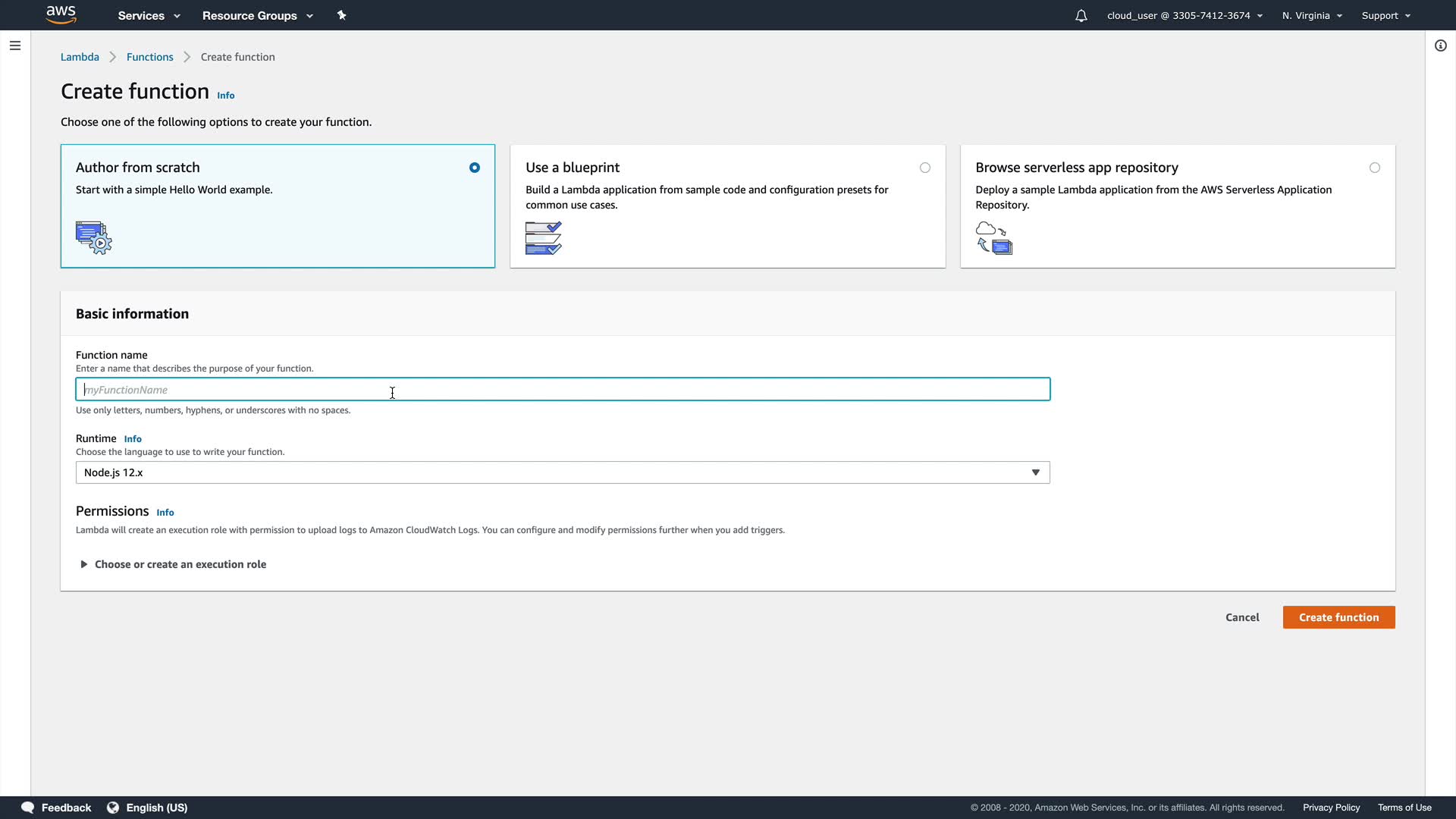Click the Function name input field
The image size is (1456, 819).
[562, 390]
